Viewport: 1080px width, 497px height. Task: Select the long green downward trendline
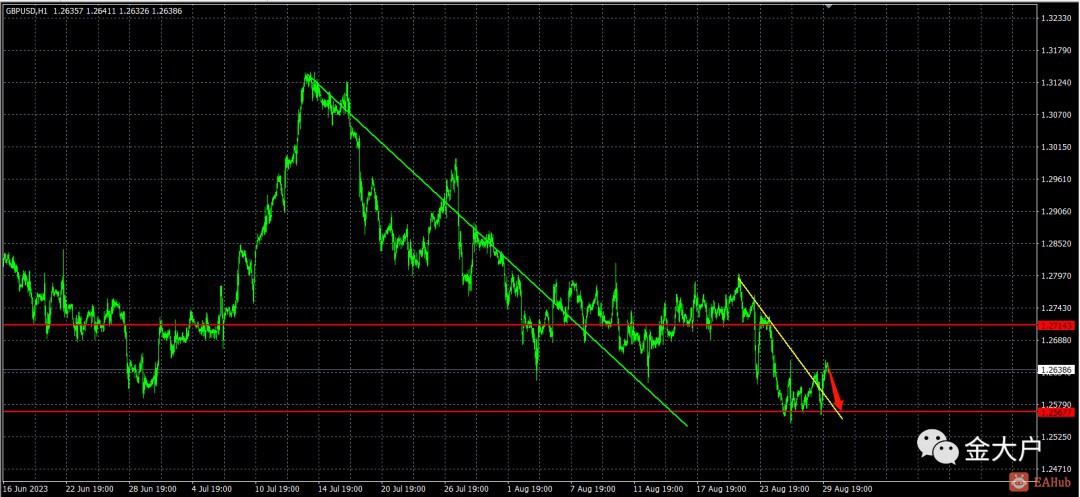(497, 251)
